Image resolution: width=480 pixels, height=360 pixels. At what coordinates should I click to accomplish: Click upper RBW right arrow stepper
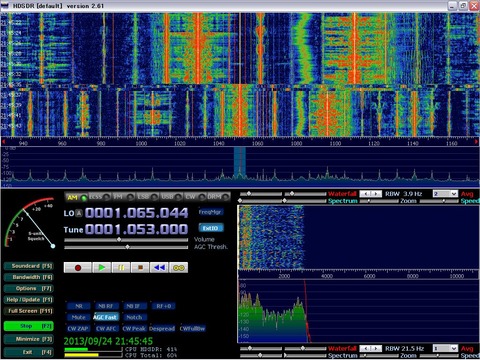[376, 194]
